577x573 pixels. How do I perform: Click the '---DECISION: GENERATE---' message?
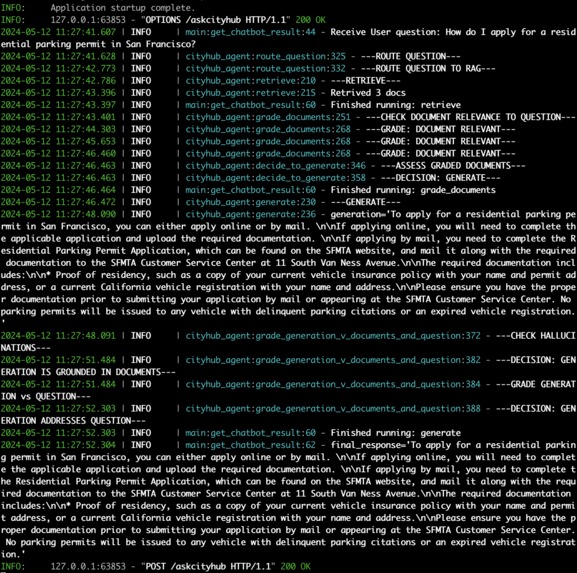pyautogui.click(x=440, y=177)
